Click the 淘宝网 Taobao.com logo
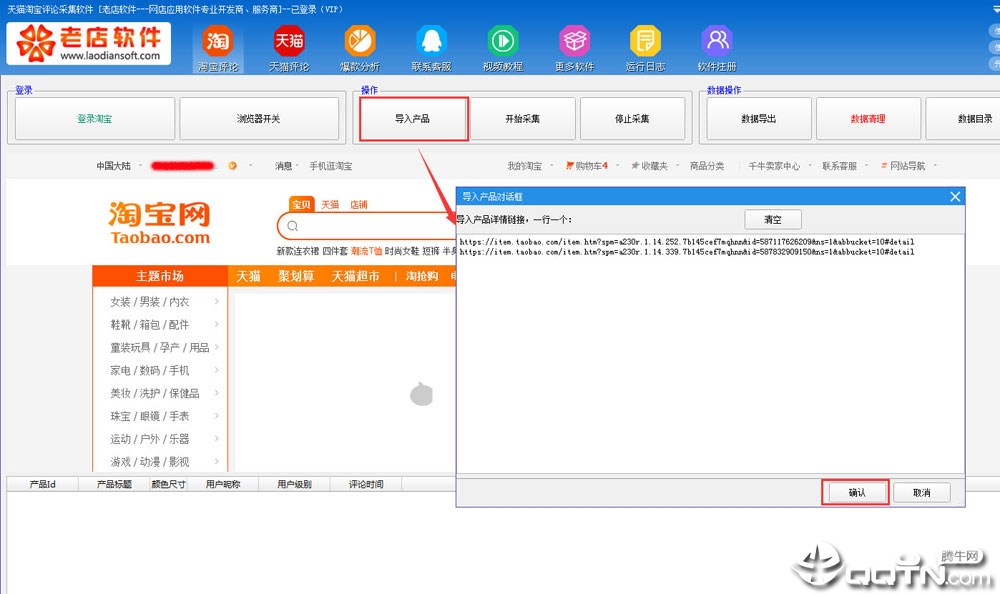The height and width of the screenshot is (594, 1000). click(x=159, y=223)
